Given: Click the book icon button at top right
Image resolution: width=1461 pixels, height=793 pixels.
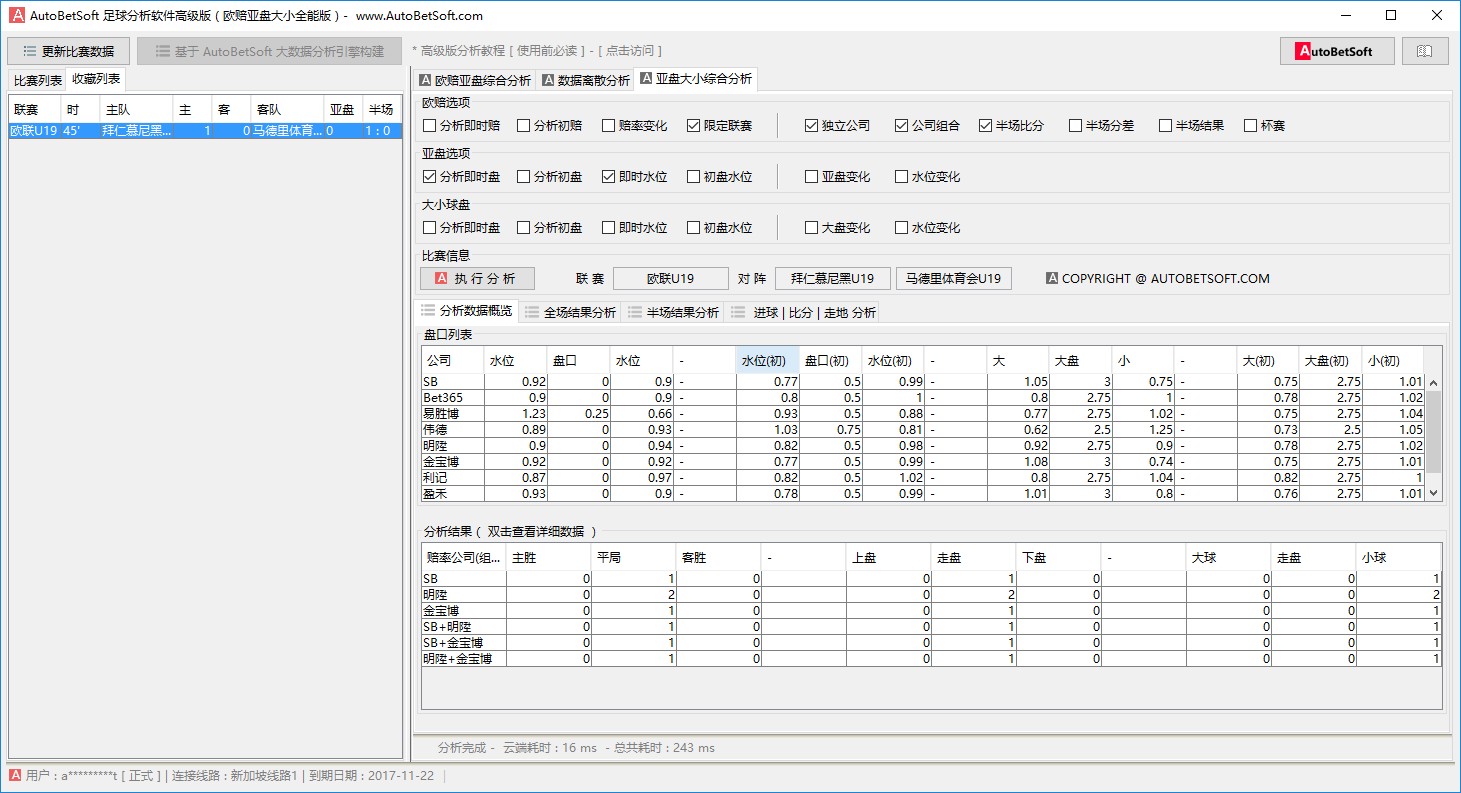Looking at the screenshot, I should pyautogui.click(x=1425, y=51).
